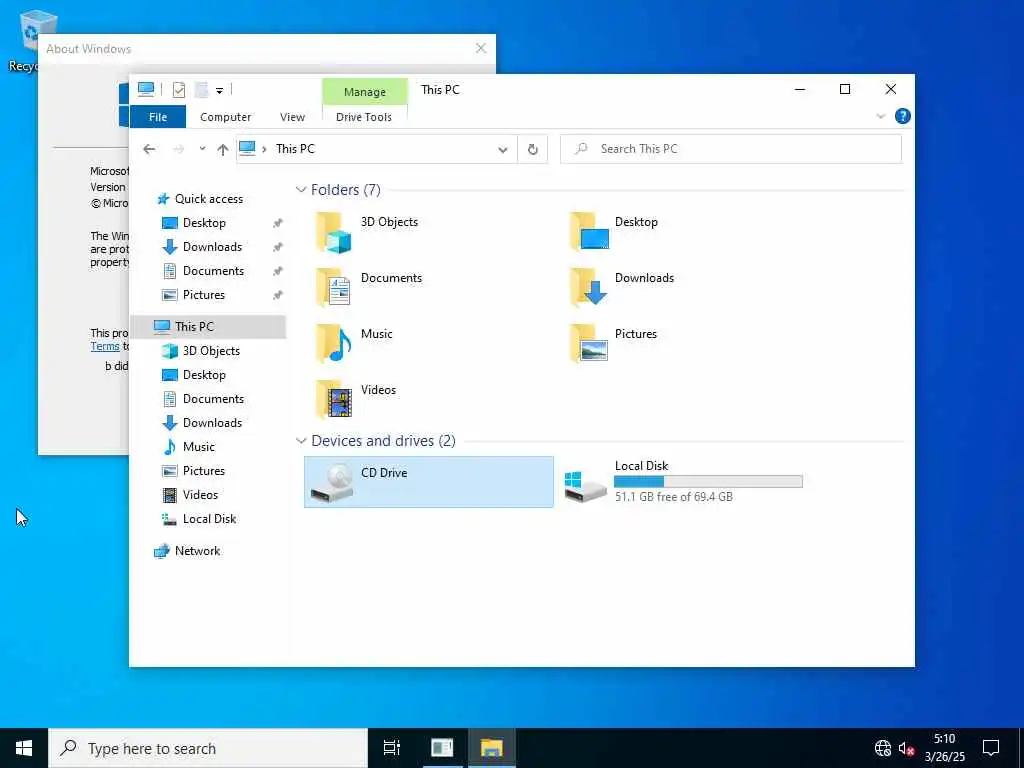The width and height of the screenshot is (1024, 768).
Task: Expand the ribbon with chevron
Action: point(880,116)
